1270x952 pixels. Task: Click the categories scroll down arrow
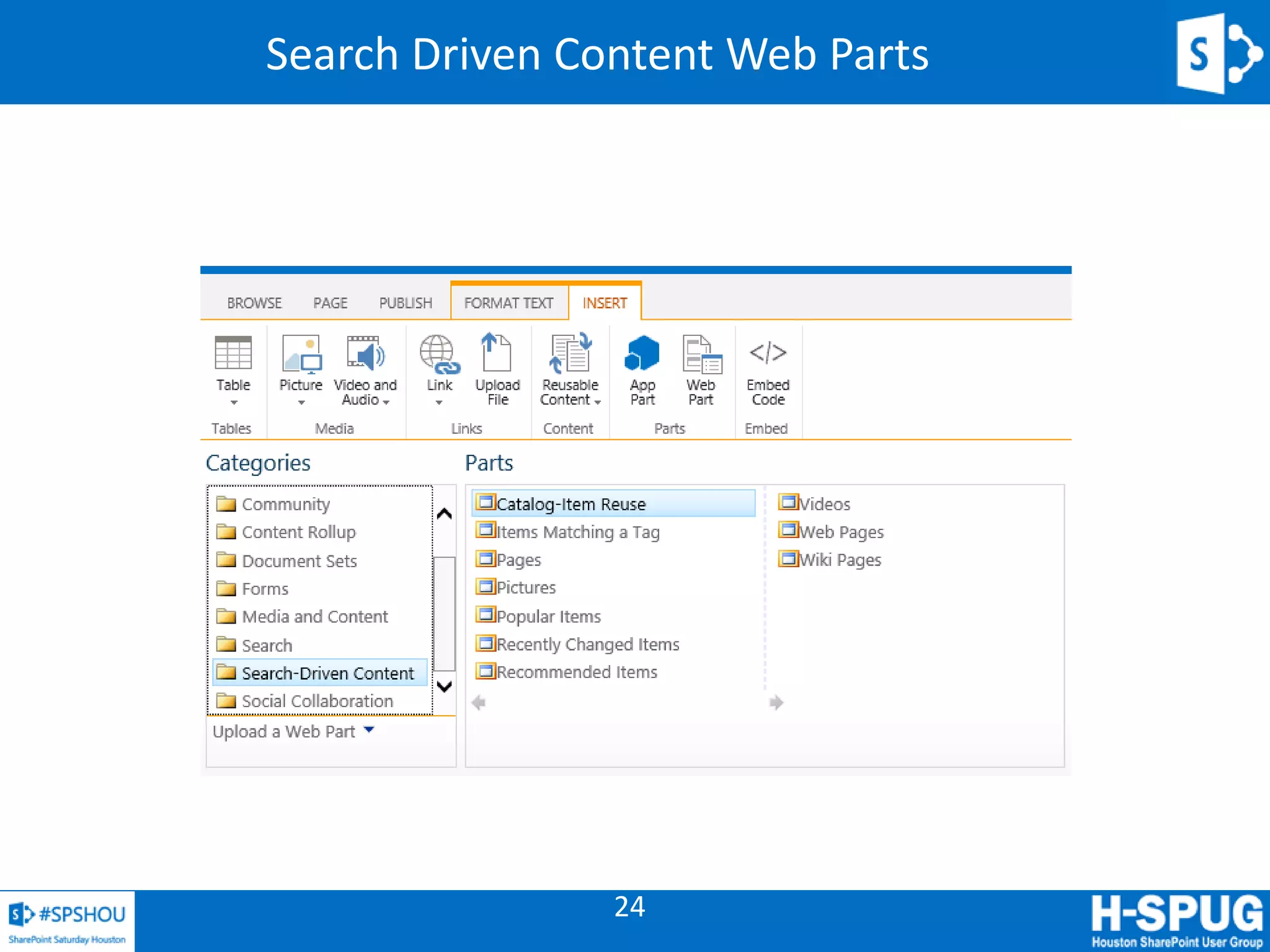[x=444, y=686]
